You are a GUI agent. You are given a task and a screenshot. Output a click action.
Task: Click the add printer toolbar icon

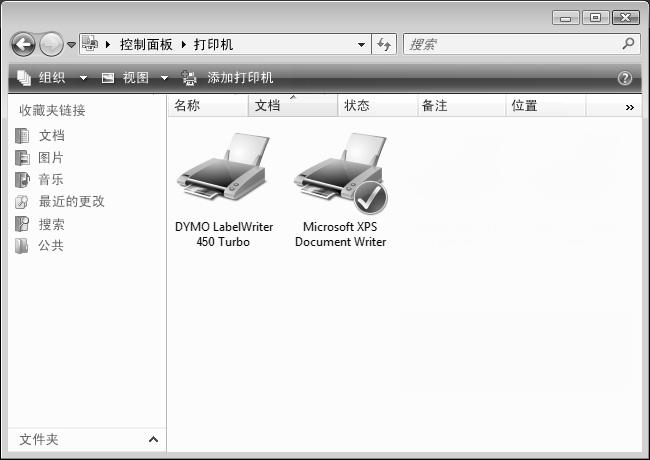coord(189,78)
